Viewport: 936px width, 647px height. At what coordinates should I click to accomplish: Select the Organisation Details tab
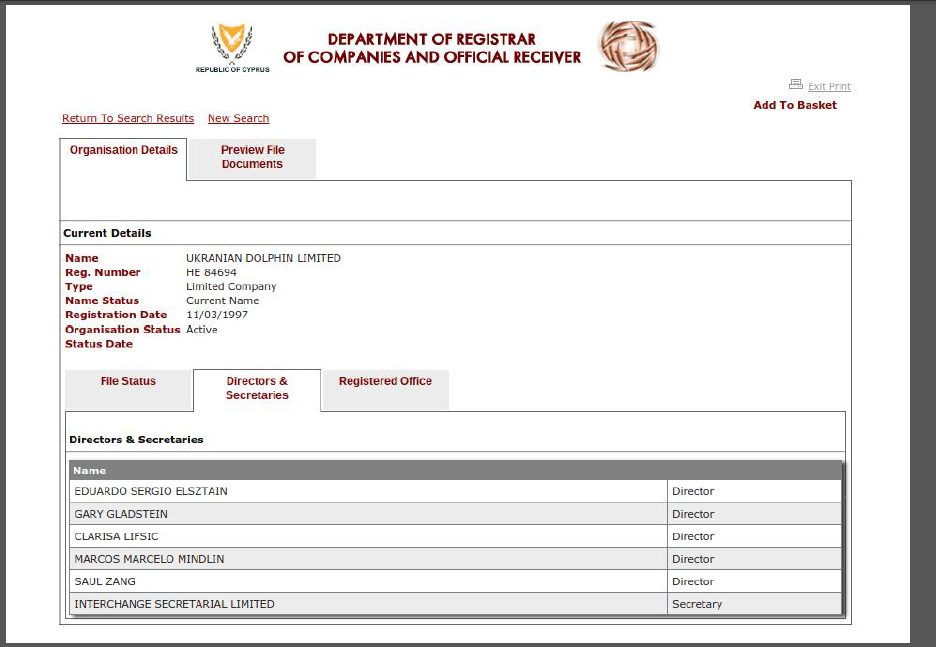click(124, 151)
